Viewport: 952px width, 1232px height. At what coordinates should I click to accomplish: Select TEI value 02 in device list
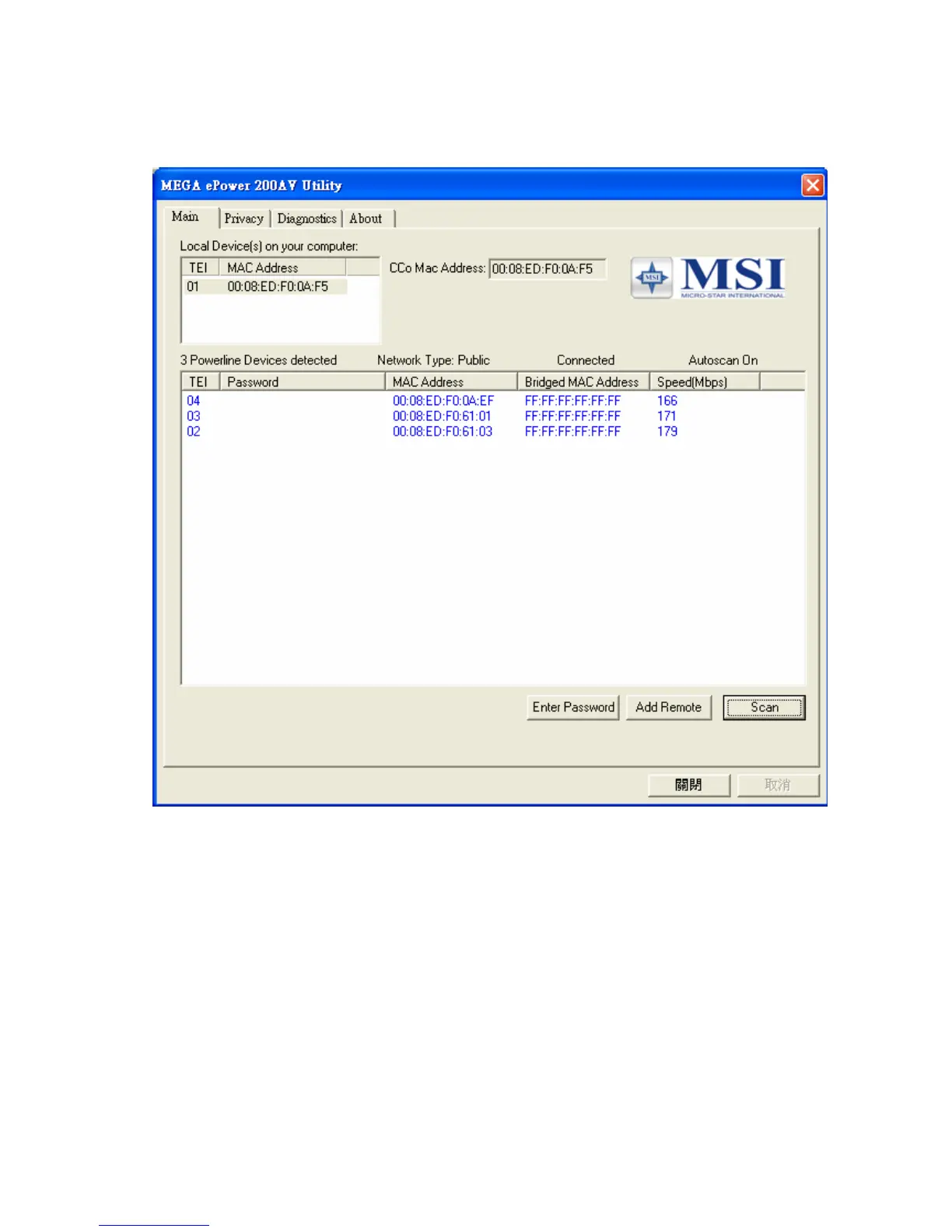point(194,432)
